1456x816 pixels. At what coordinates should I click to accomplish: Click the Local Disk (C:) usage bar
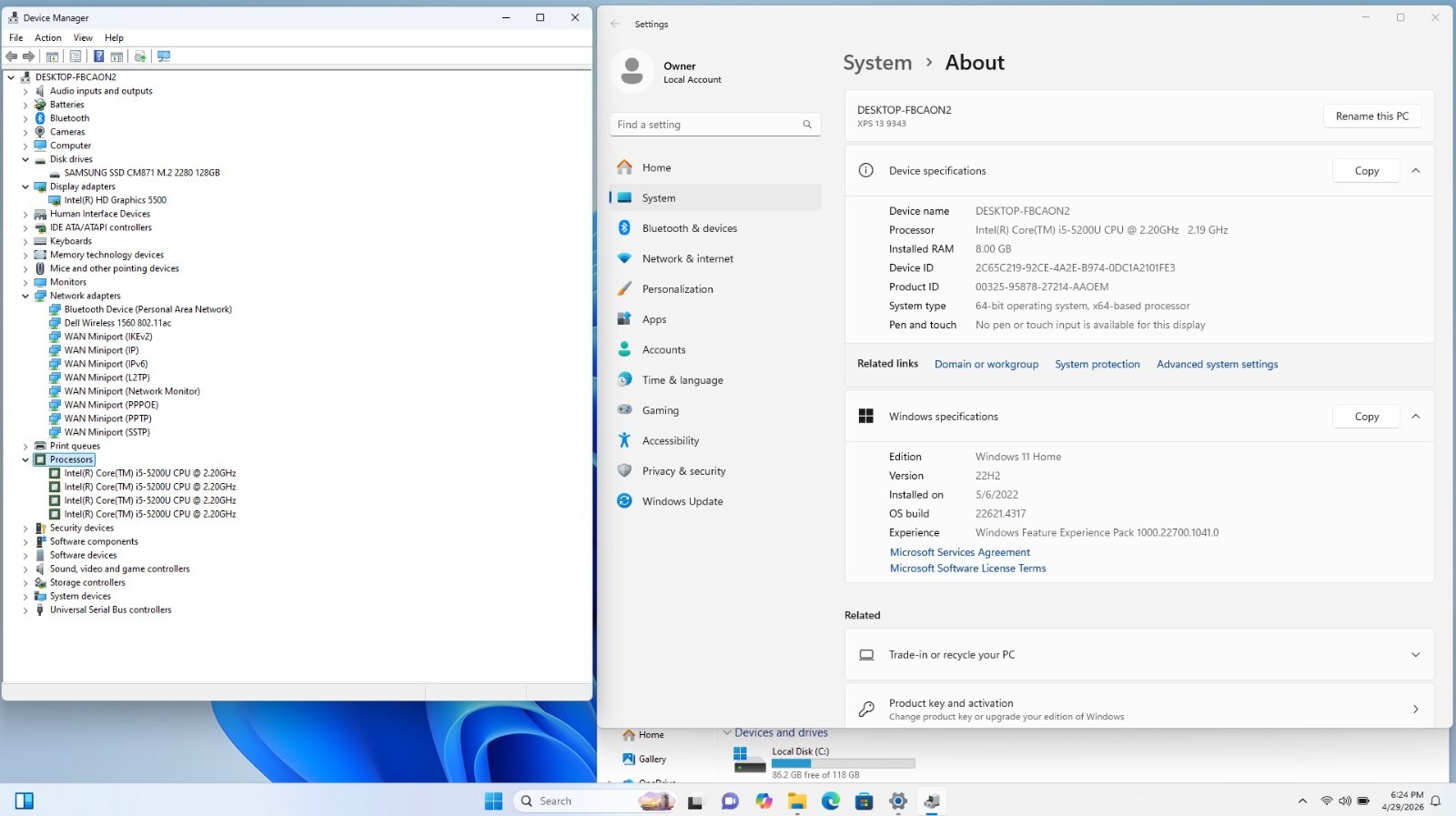(x=843, y=763)
